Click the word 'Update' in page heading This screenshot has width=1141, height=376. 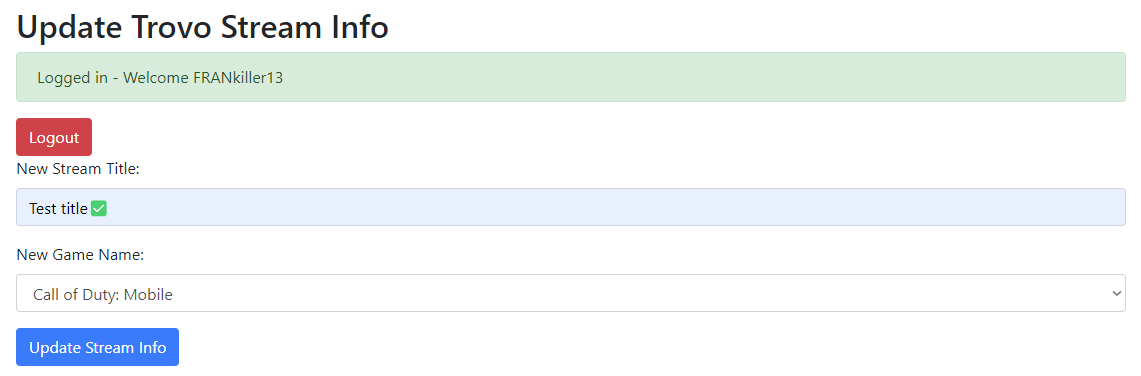coord(70,29)
